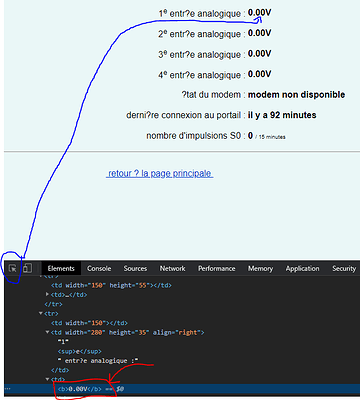Image resolution: width=360 pixels, height=400 pixels.
Task: Open the Elements tab
Action: [x=61, y=268]
